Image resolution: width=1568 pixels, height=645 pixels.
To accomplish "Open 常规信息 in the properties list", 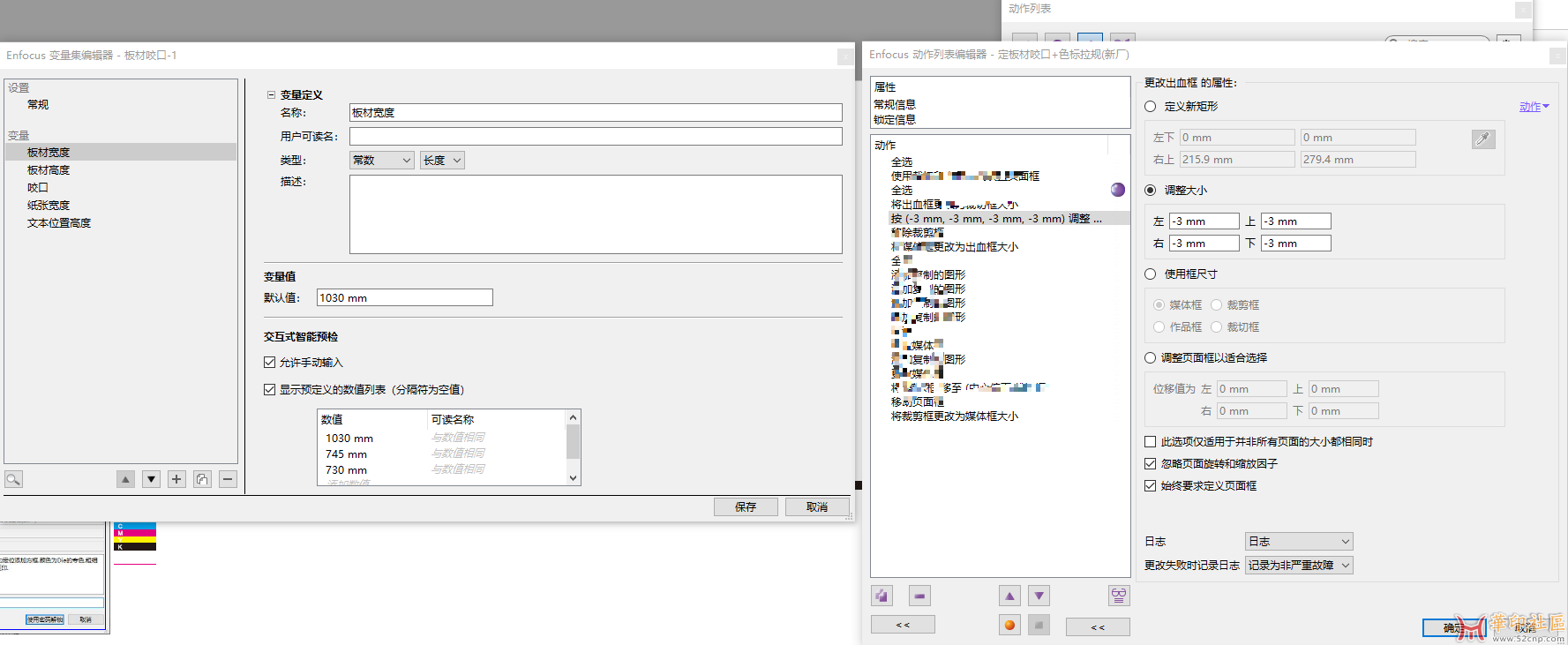I will (x=895, y=104).
